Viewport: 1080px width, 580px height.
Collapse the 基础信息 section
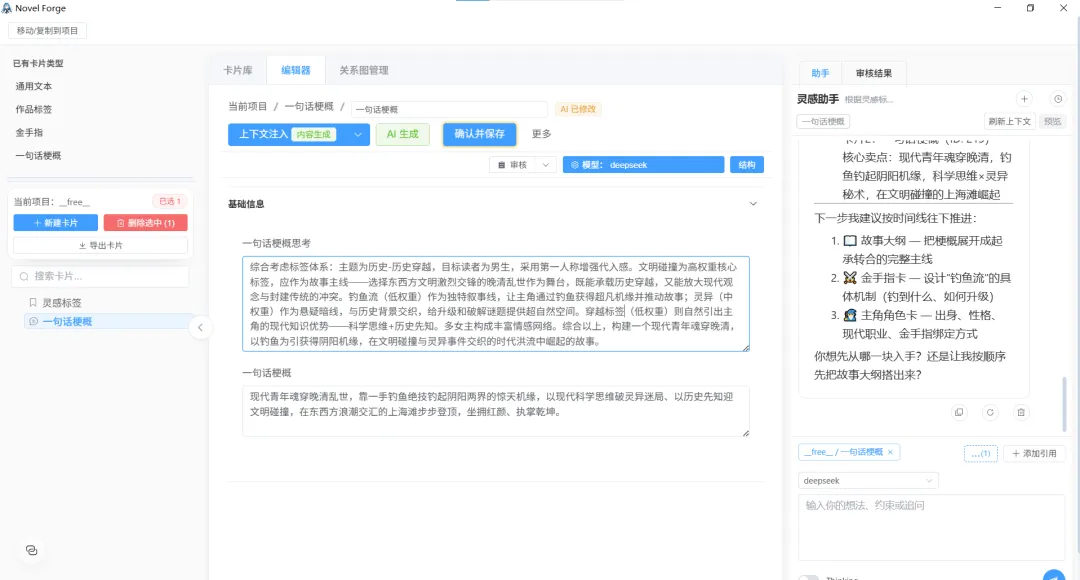pos(753,204)
